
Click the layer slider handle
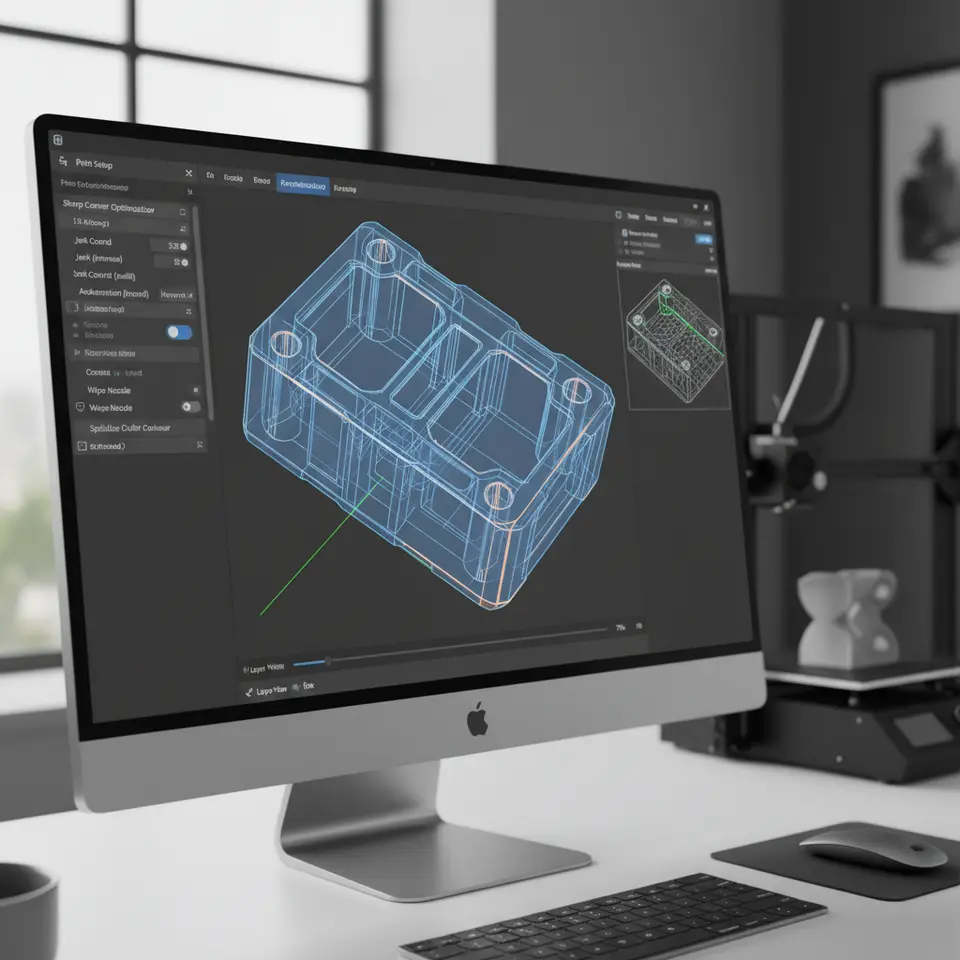[x=328, y=661]
